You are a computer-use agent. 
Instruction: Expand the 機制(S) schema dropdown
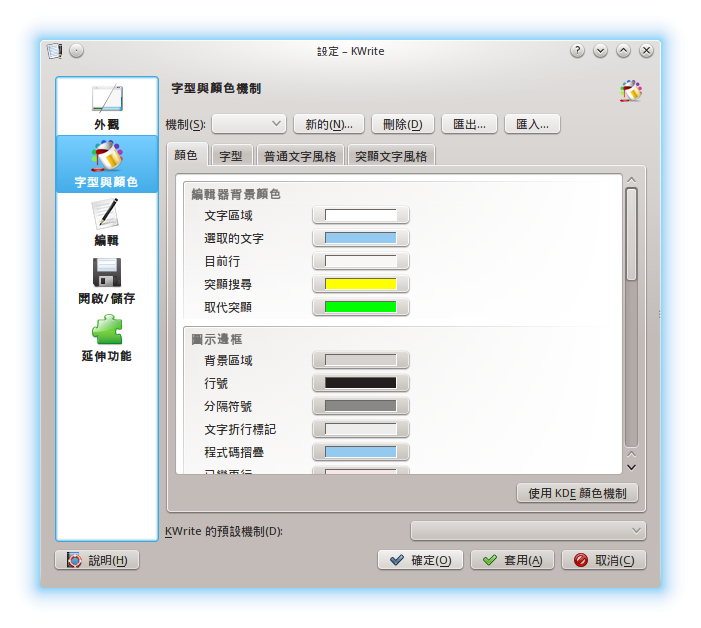coord(249,124)
